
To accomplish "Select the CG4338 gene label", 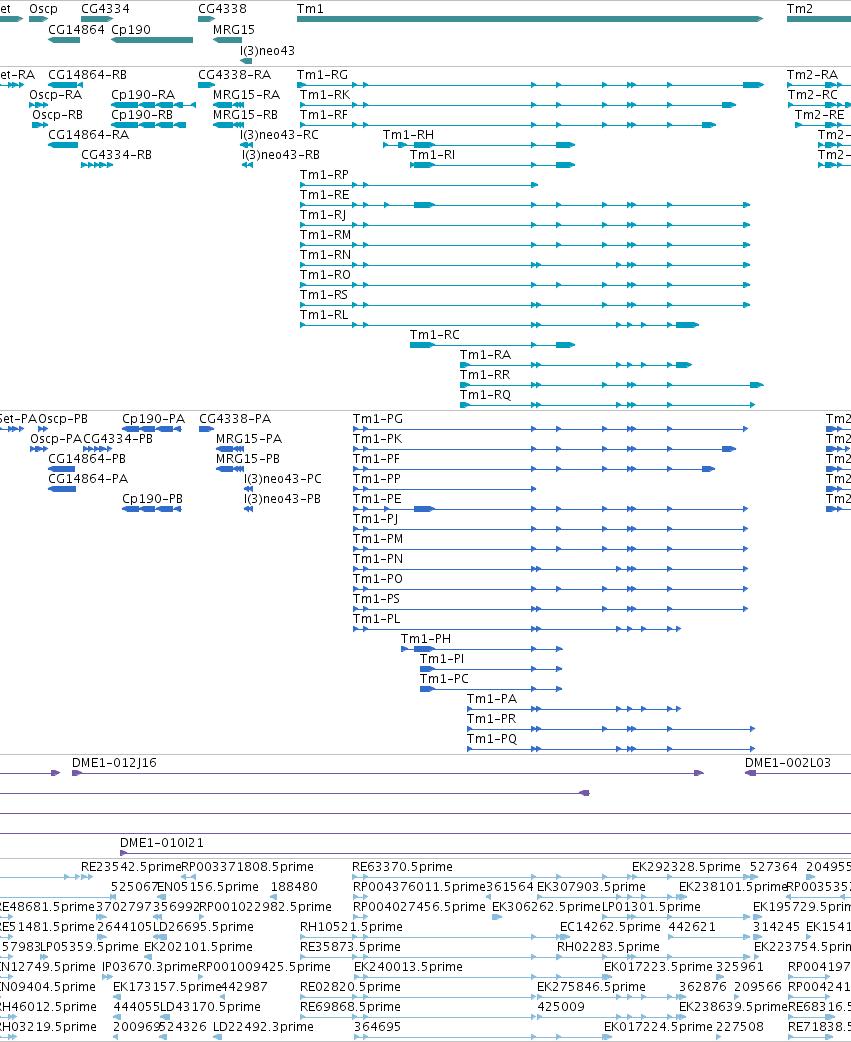I will point(222,9).
